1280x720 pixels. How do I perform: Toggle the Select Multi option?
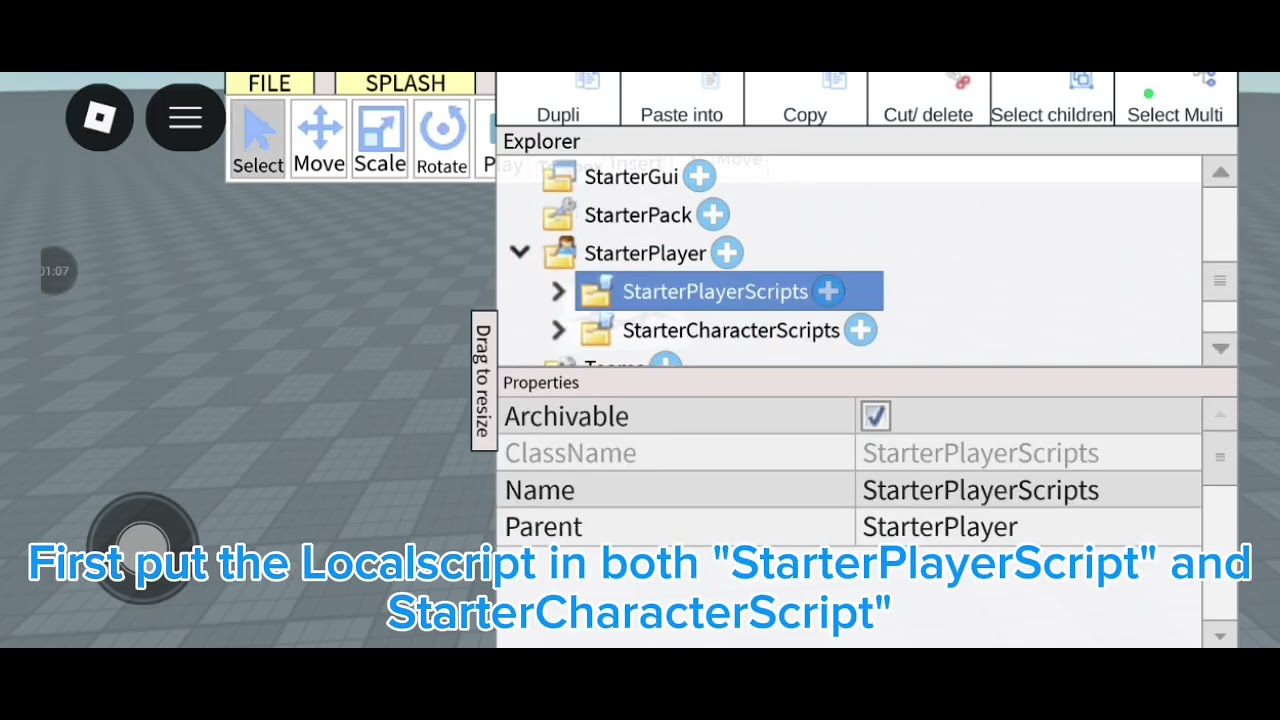coord(1175,99)
